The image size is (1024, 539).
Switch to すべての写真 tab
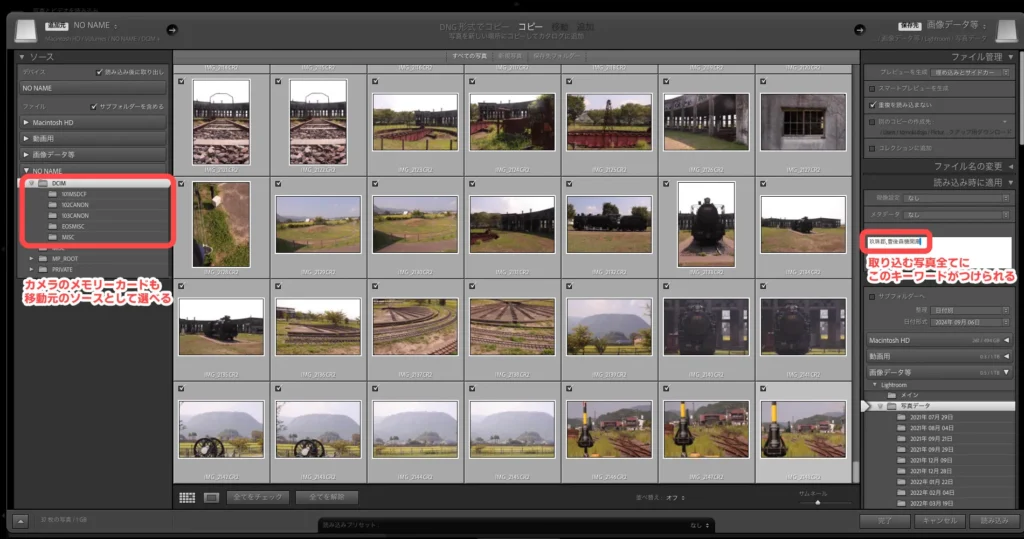pyautogui.click(x=470, y=56)
